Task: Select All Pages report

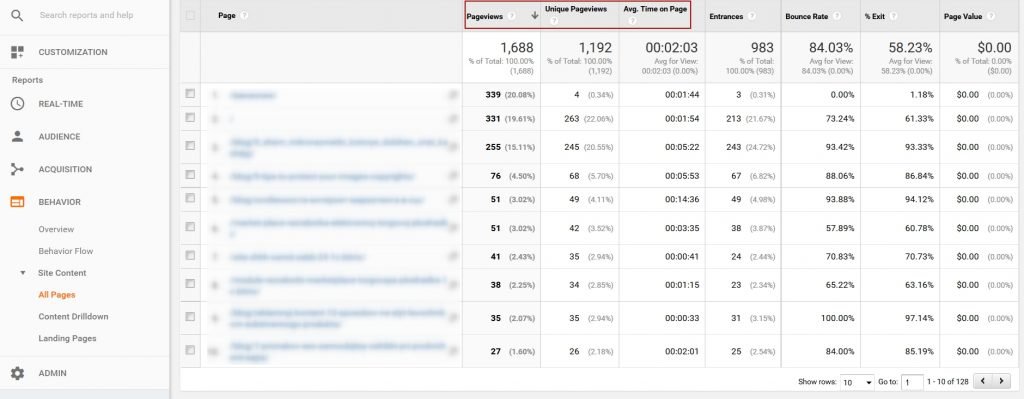Action: (57, 295)
